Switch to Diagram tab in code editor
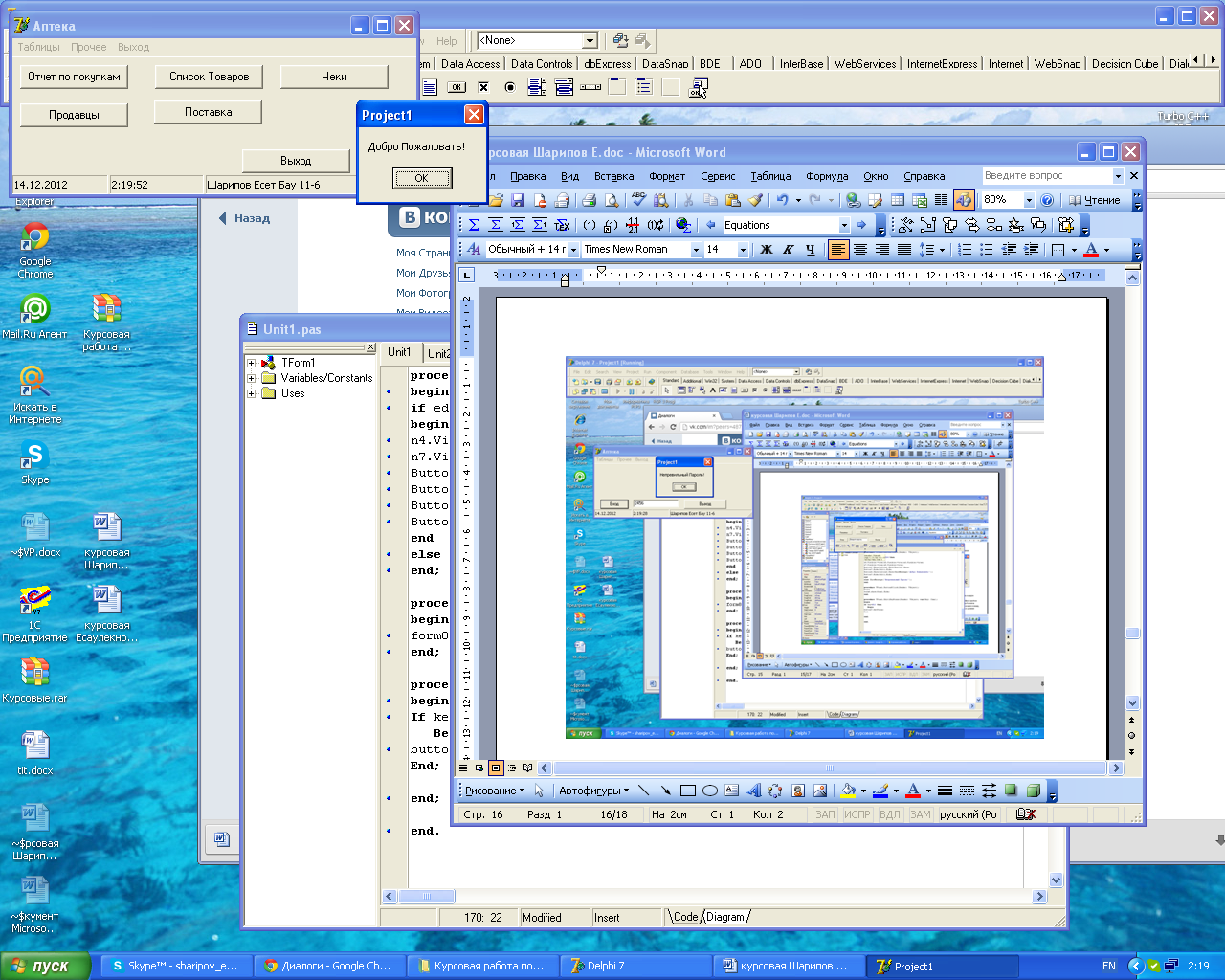 tap(725, 917)
